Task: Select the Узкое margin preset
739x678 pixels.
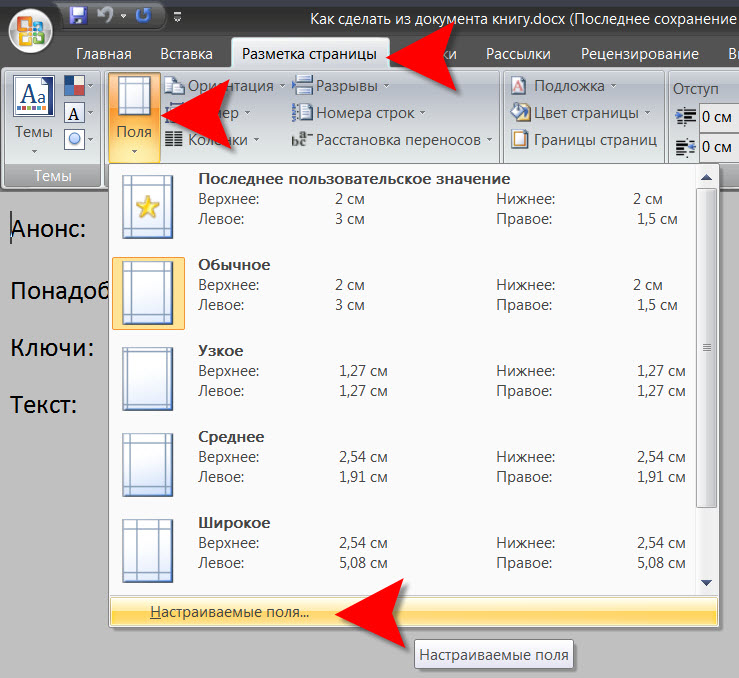Action: coord(403,379)
